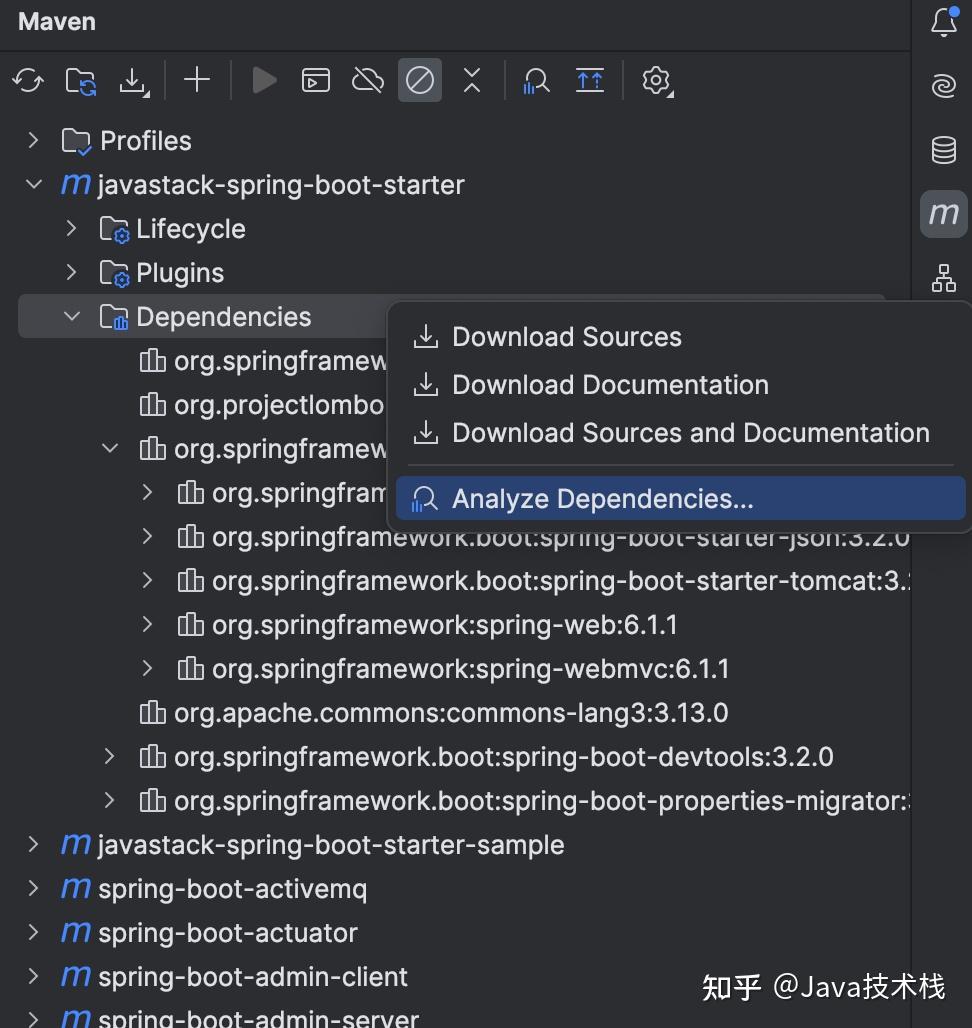Expand the Profiles node

[x=33, y=140]
